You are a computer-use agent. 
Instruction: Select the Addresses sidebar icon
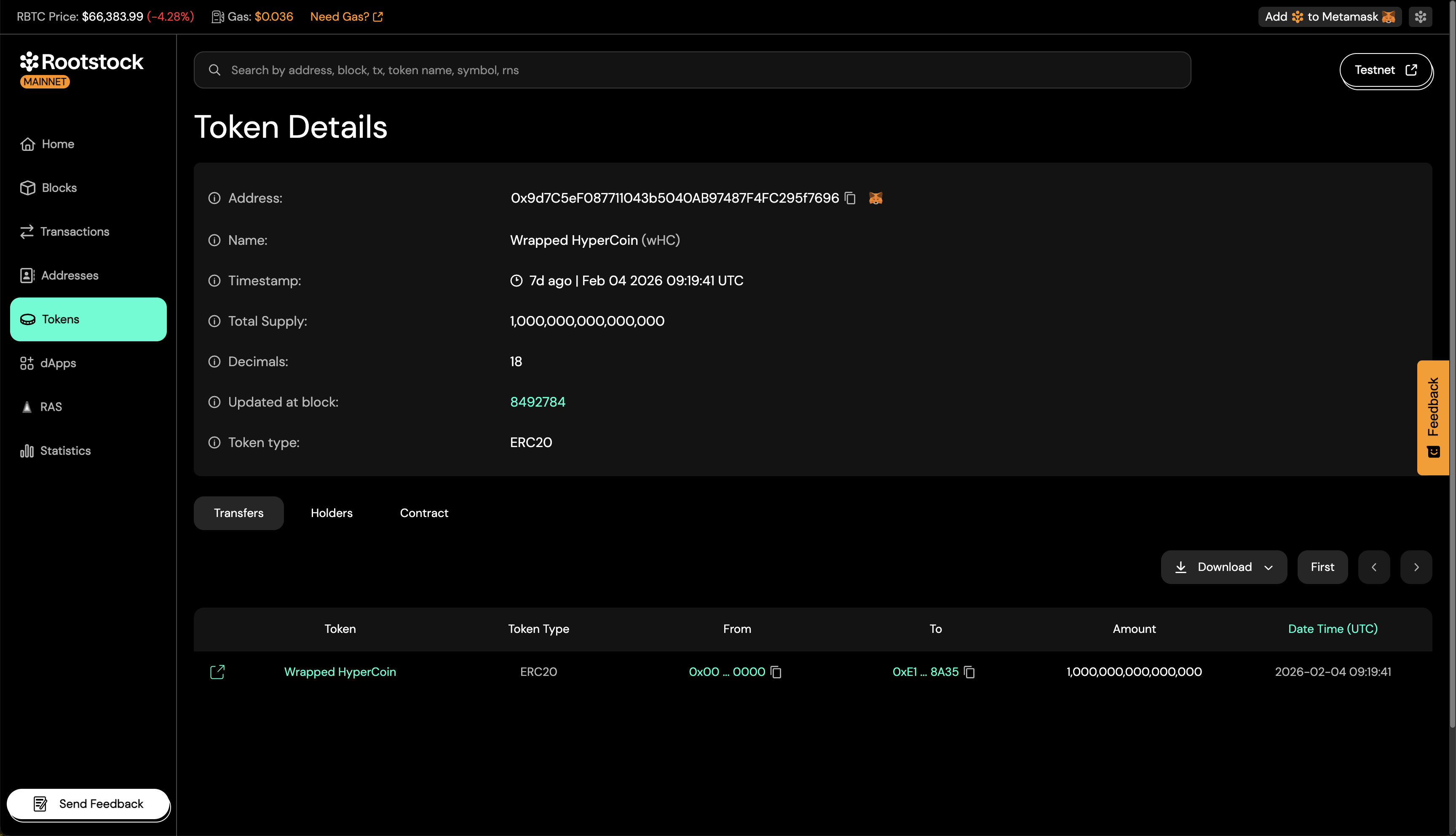click(x=27, y=275)
